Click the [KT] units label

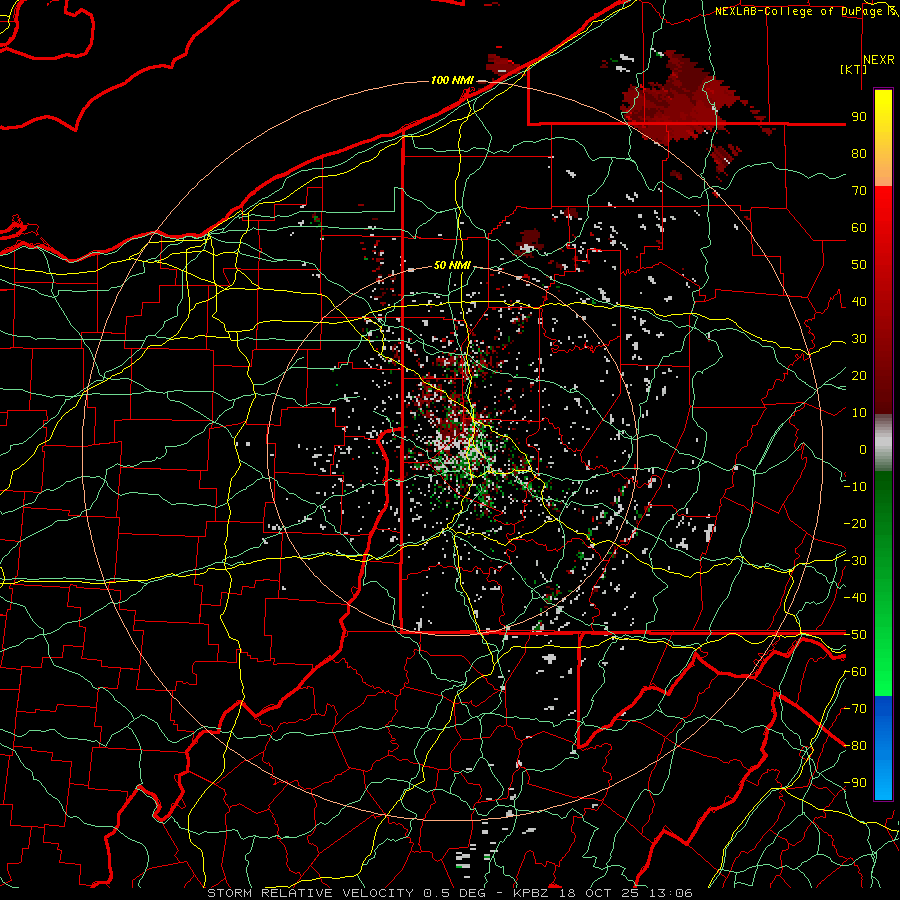pyautogui.click(x=854, y=69)
